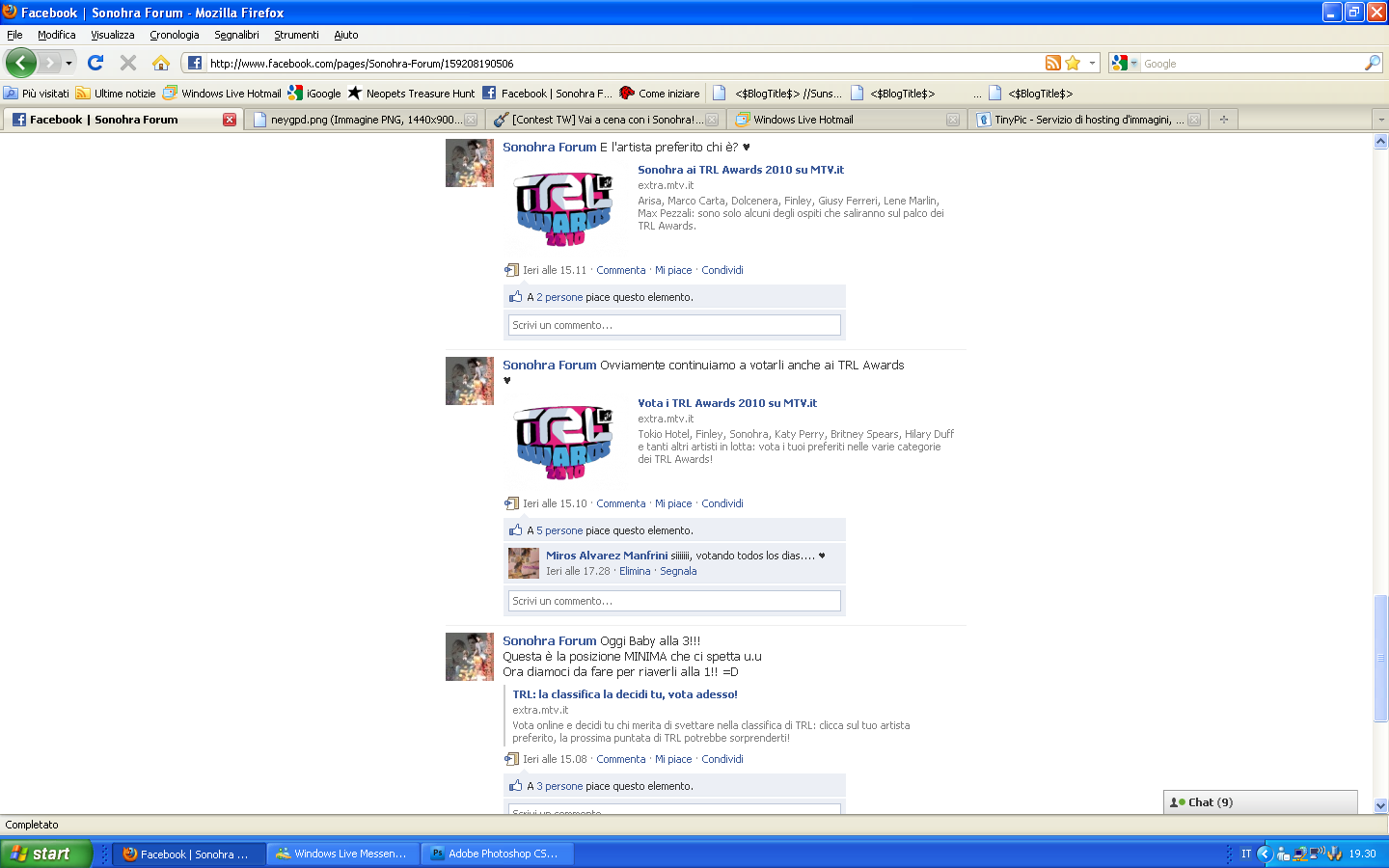This screenshot has height=868, width=1389.
Task: Click the TRL Awards logo in first post
Action: click(x=564, y=208)
